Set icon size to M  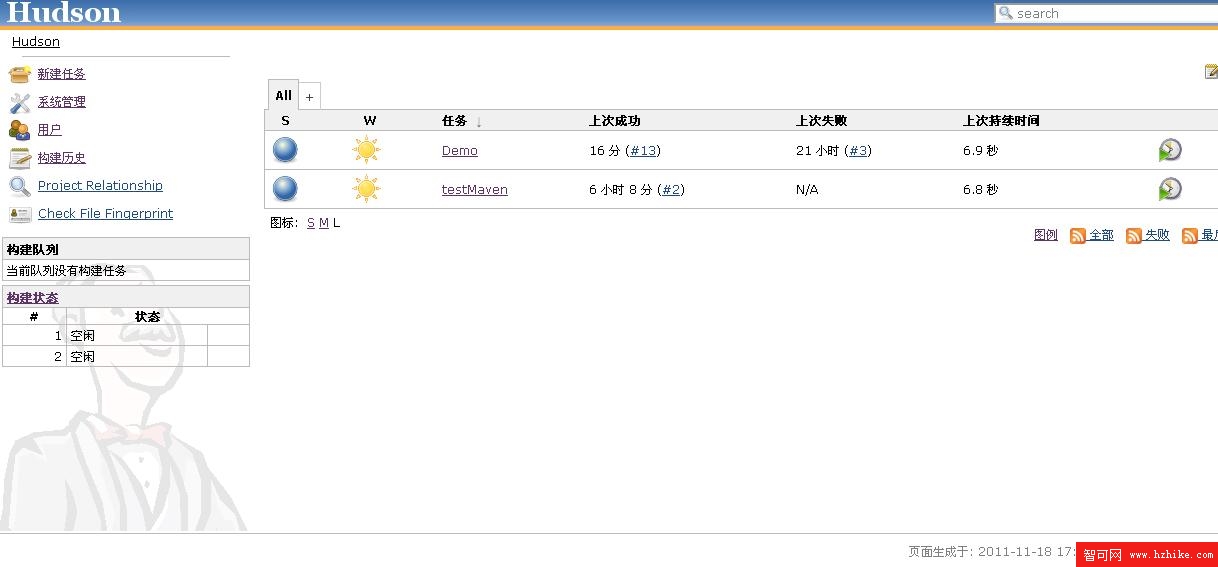pos(324,223)
